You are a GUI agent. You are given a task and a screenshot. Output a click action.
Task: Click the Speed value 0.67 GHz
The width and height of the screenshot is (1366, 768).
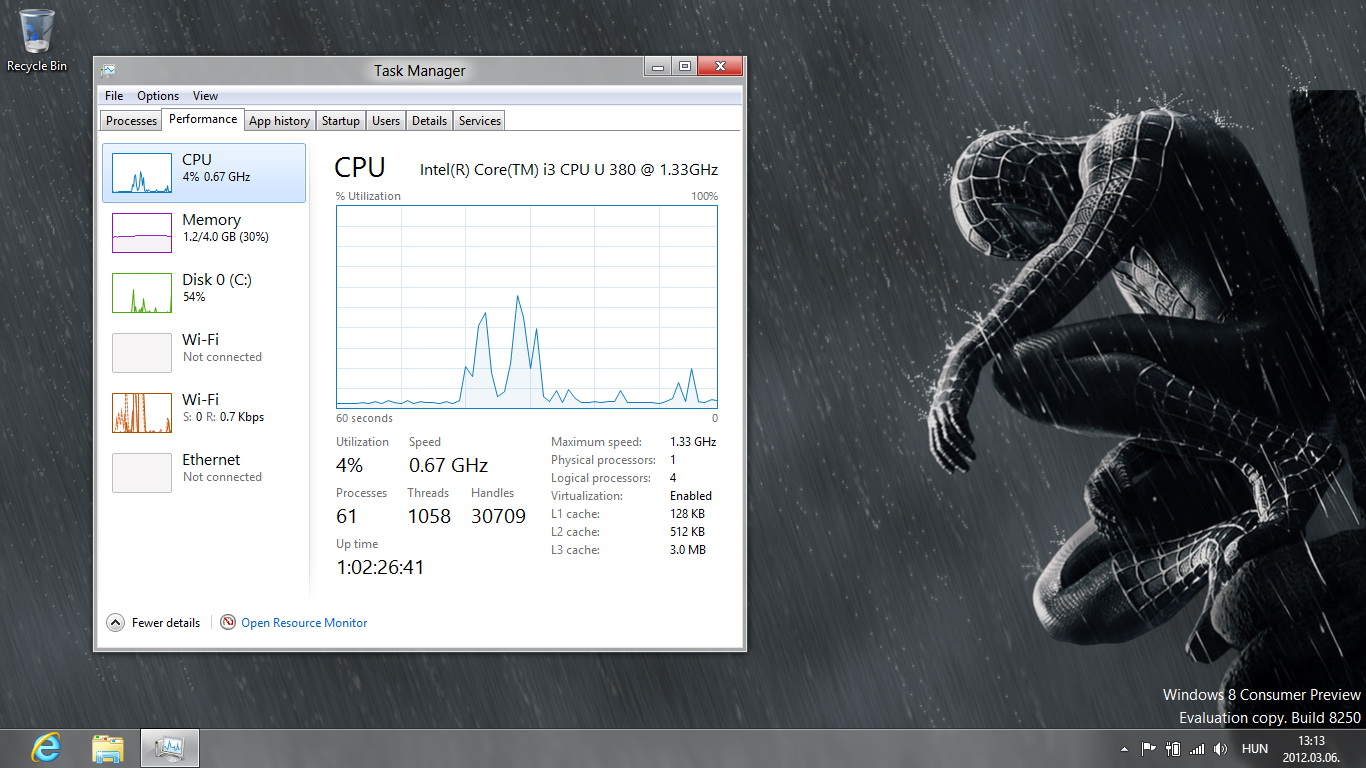(448, 465)
